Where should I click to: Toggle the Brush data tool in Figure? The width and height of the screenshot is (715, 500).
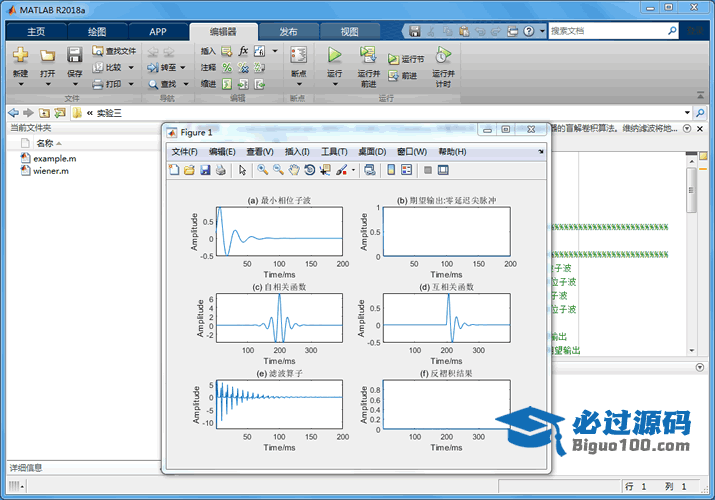[342, 170]
